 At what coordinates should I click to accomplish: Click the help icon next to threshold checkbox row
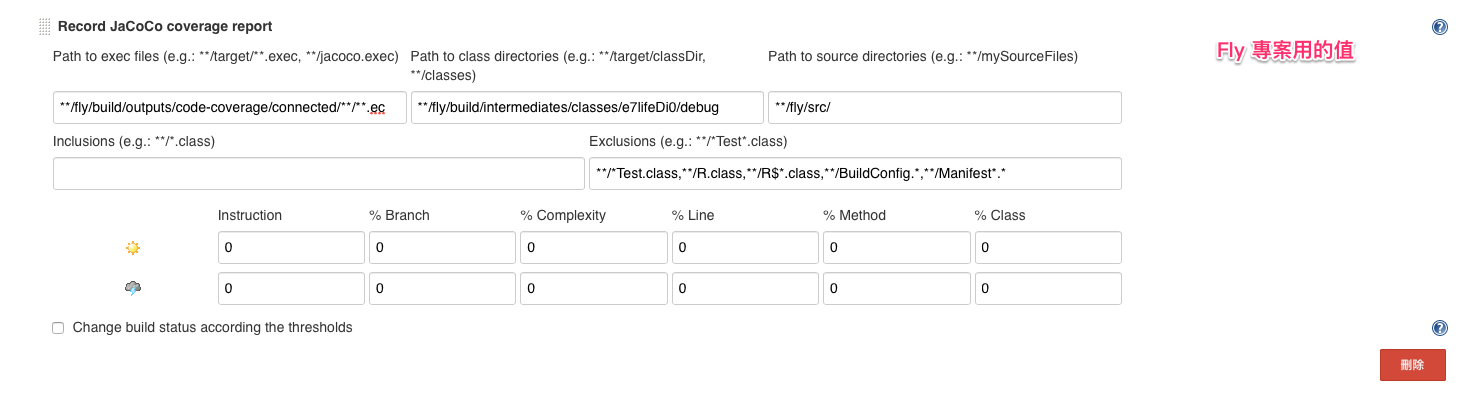[1439, 327]
